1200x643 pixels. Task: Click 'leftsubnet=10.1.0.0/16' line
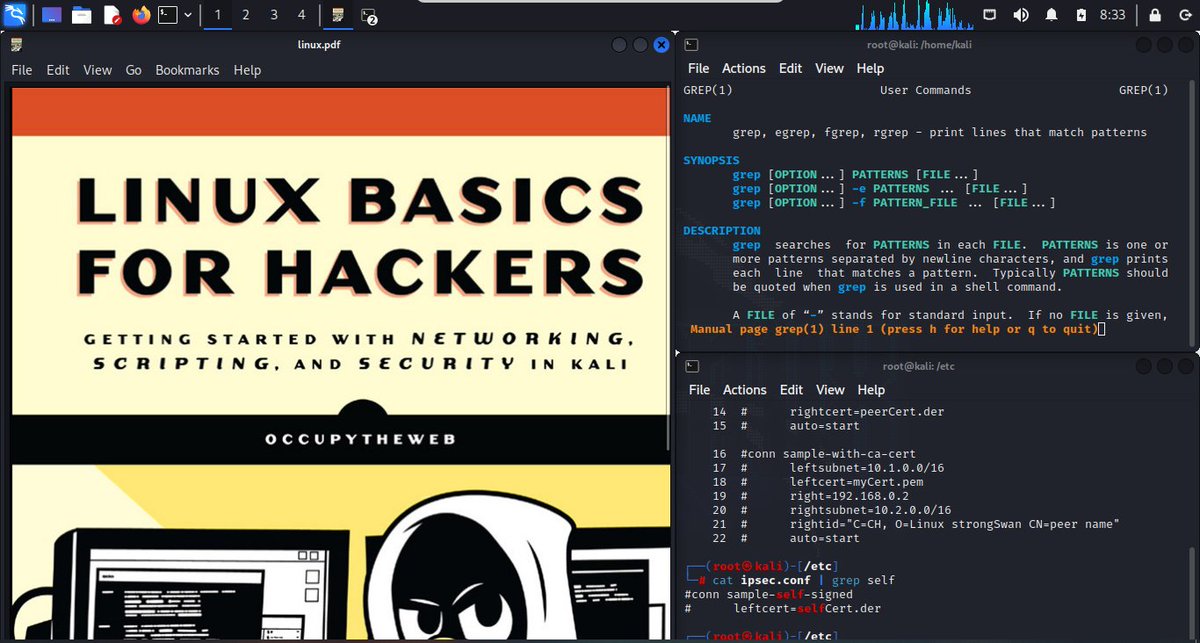(x=867, y=467)
